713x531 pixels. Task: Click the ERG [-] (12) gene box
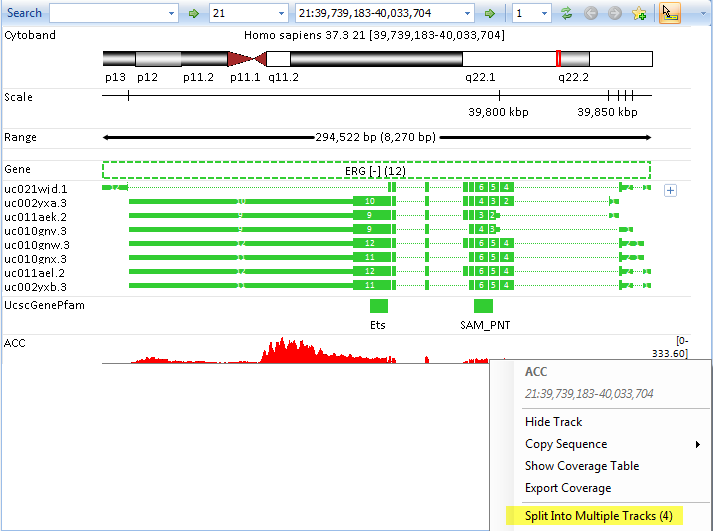(377, 170)
